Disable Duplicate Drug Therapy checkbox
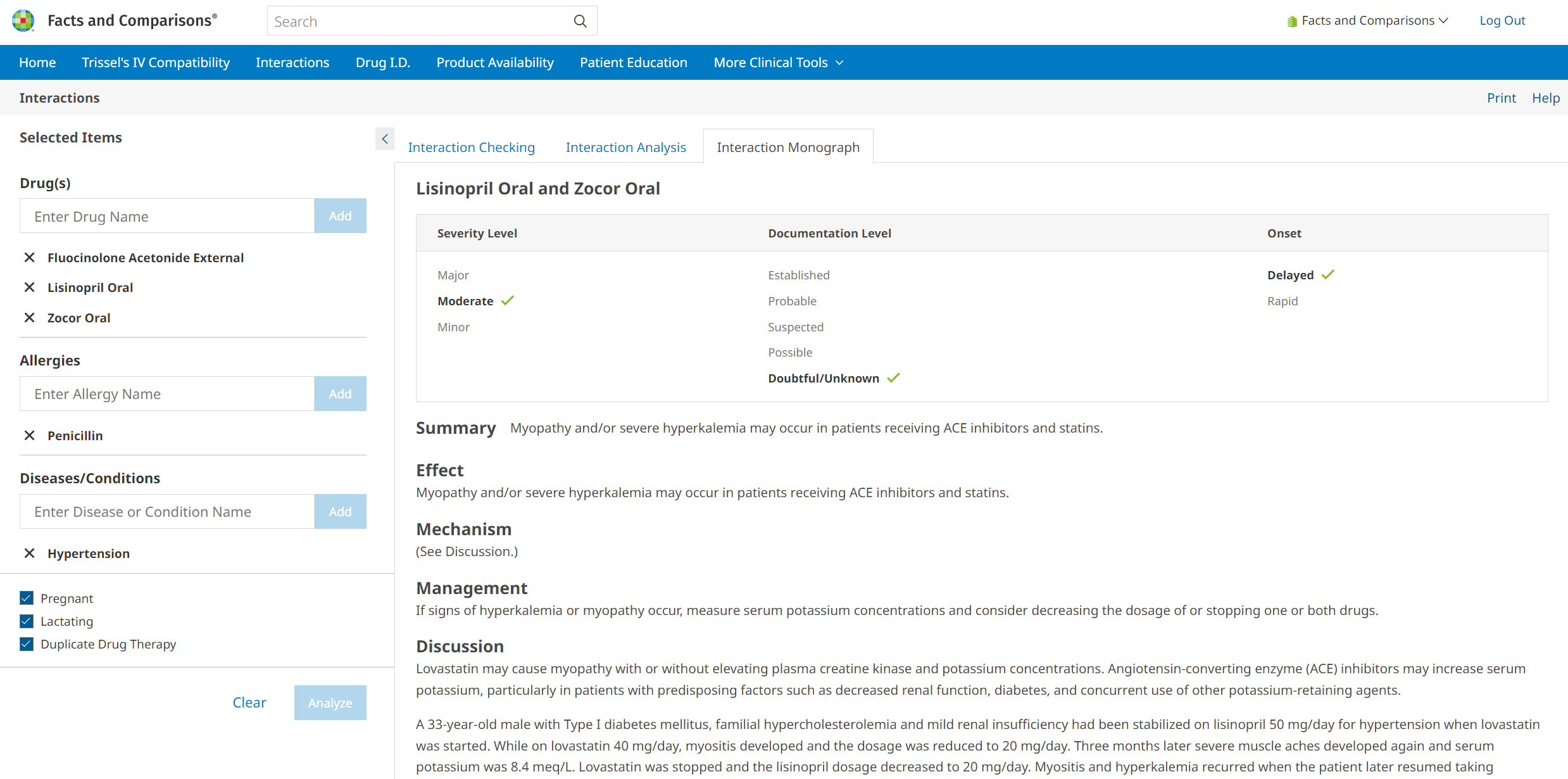The width and height of the screenshot is (1568, 779). point(27,644)
